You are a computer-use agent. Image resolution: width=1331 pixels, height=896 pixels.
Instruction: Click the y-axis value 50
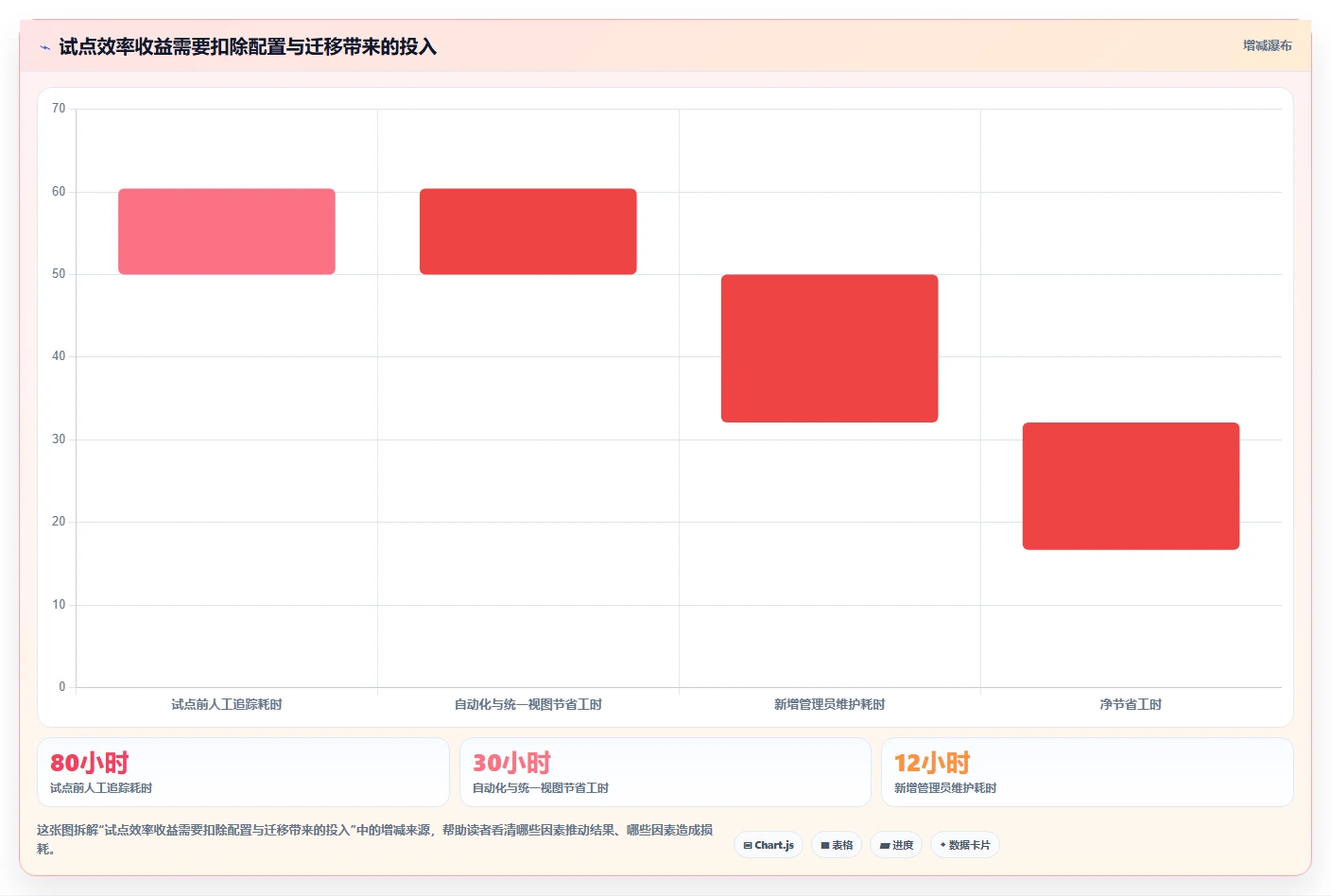59,274
